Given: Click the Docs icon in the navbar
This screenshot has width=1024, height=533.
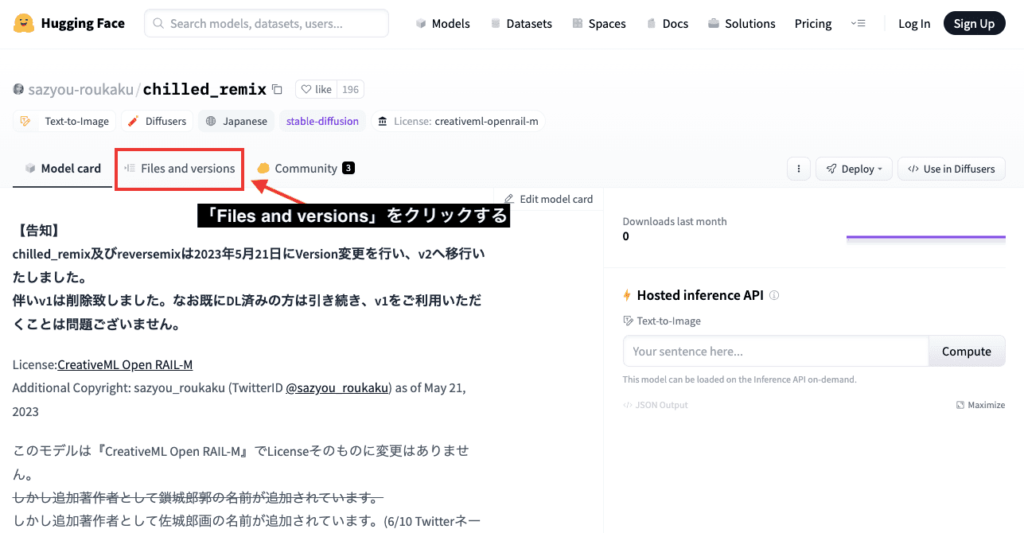Looking at the screenshot, I should (x=651, y=24).
